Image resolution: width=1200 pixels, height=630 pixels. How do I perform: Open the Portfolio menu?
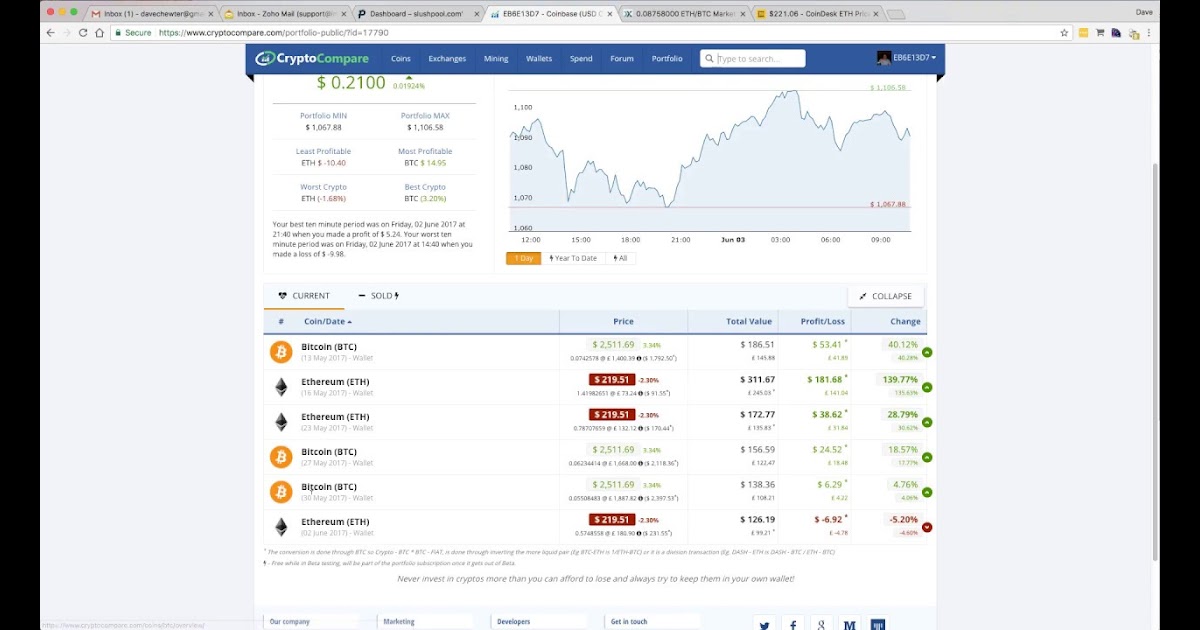(667, 58)
